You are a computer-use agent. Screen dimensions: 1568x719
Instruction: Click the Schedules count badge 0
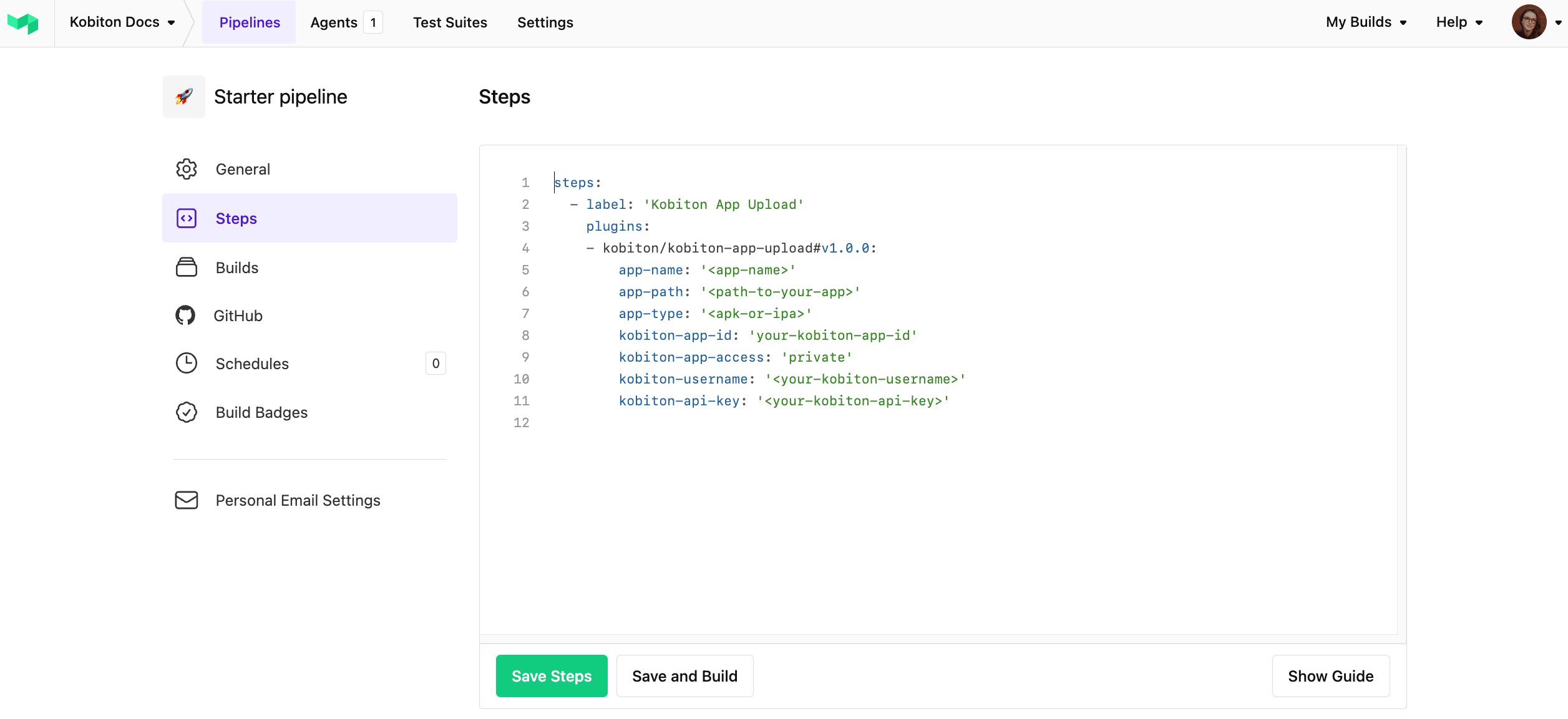coord(436,363)
